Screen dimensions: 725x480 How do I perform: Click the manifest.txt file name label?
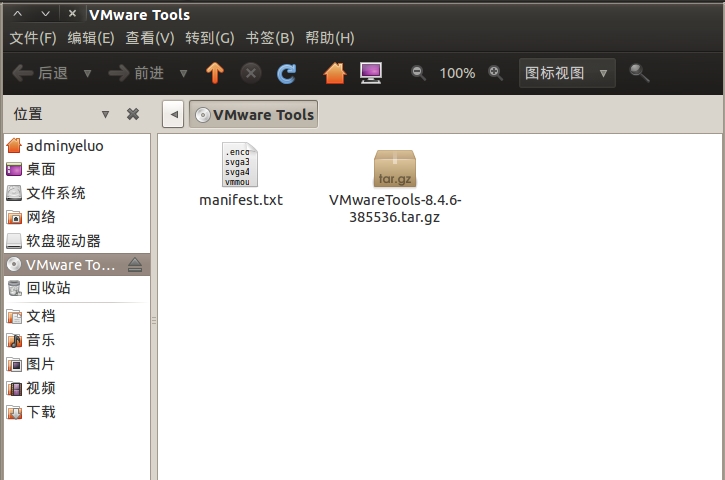click(241, 200)
